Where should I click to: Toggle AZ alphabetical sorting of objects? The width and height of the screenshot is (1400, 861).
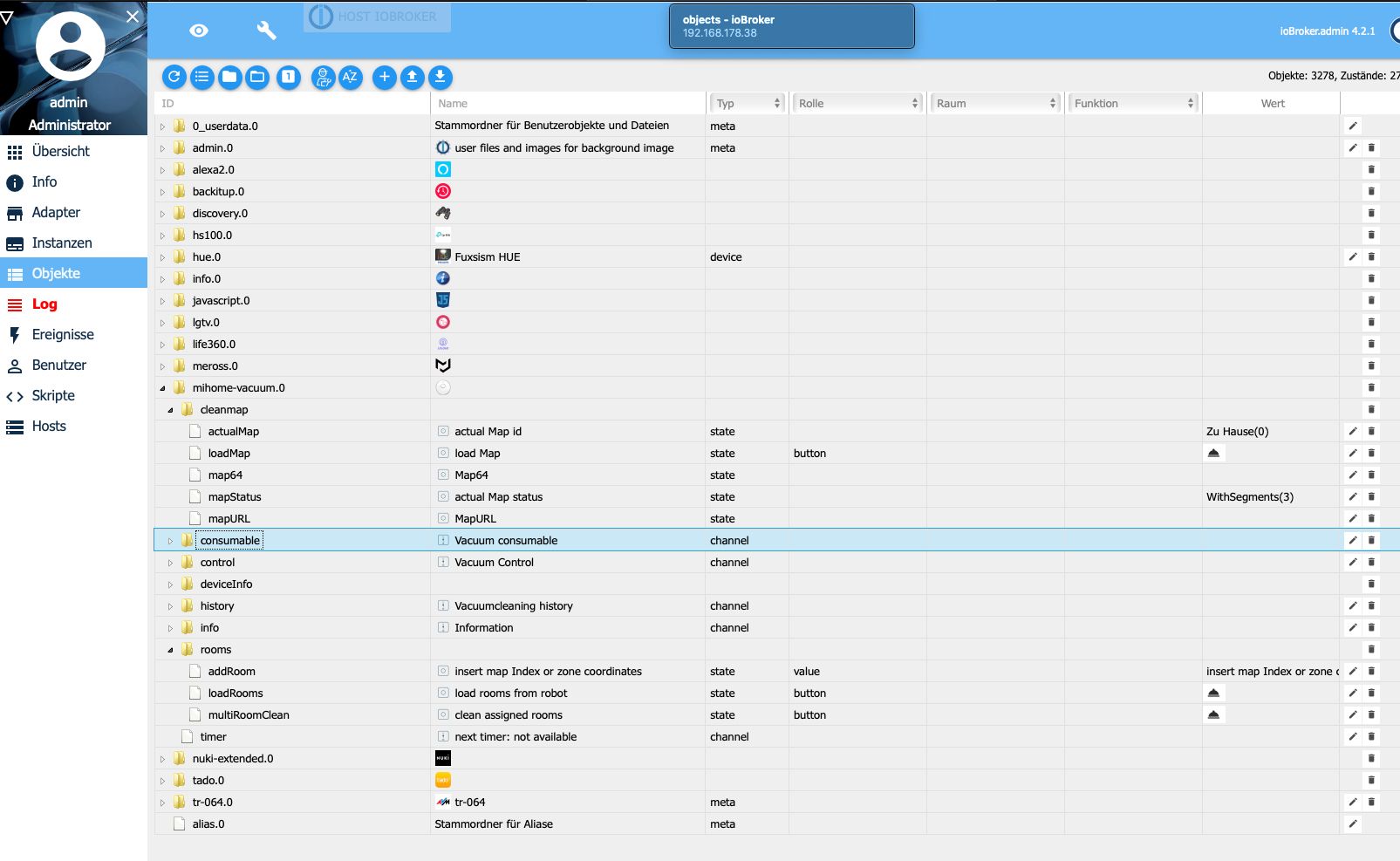click(x=350, y=77)
